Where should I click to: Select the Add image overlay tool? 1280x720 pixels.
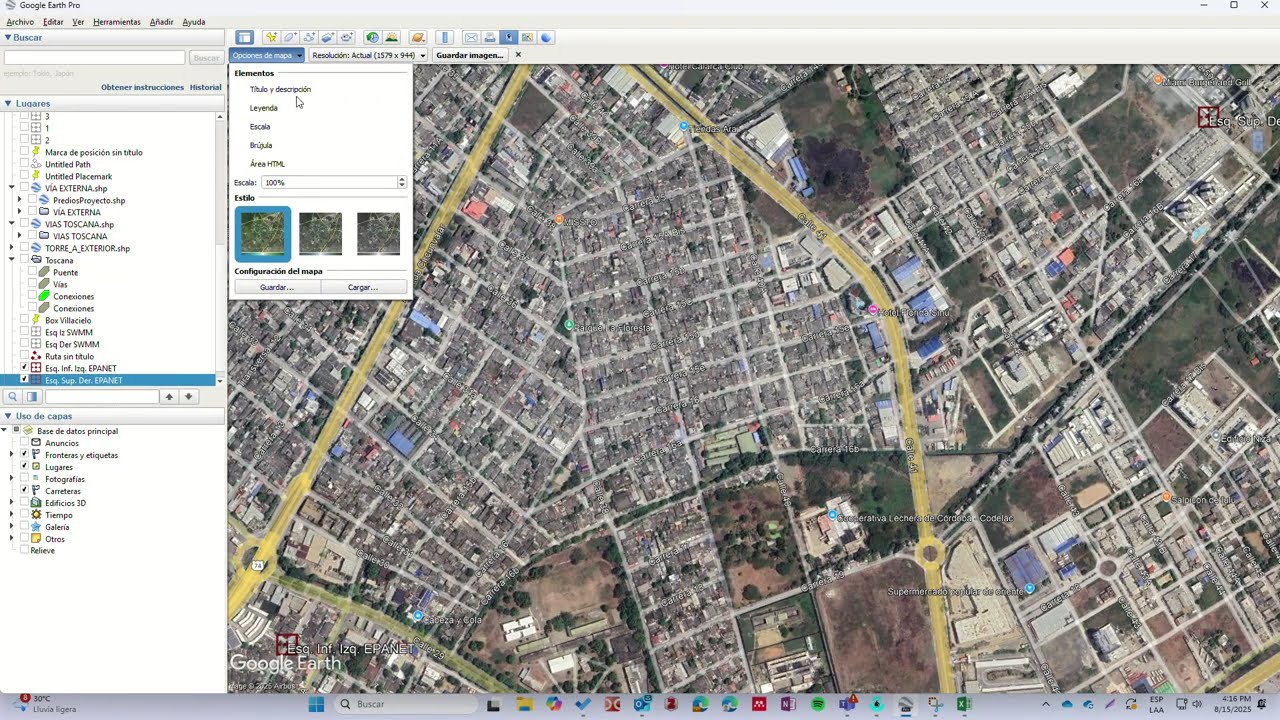click(x=327, y=38)
